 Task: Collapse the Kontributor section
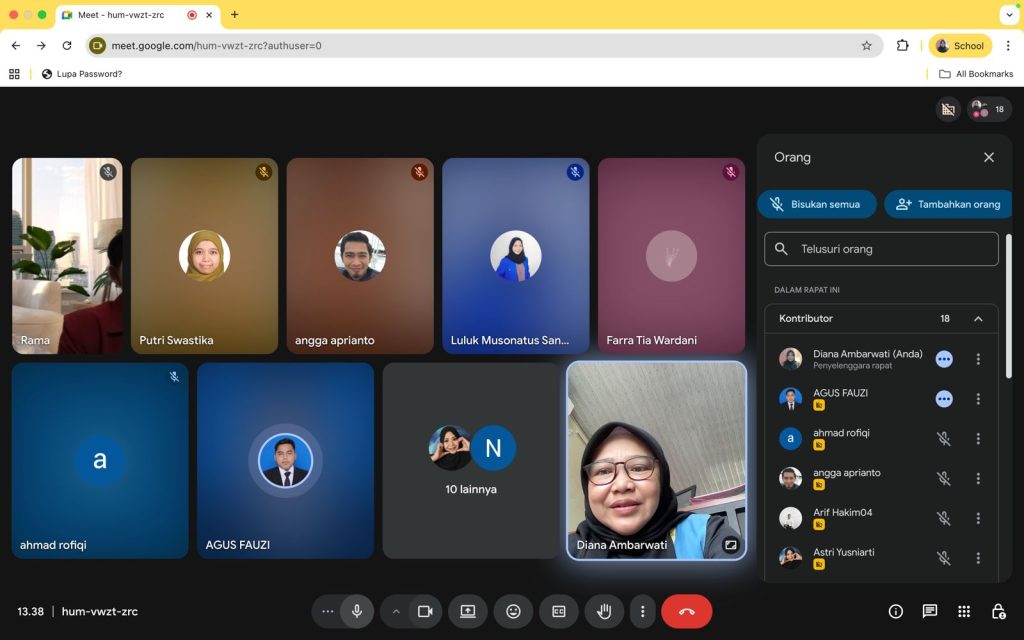pyautogui.click(x=978, y=319)
